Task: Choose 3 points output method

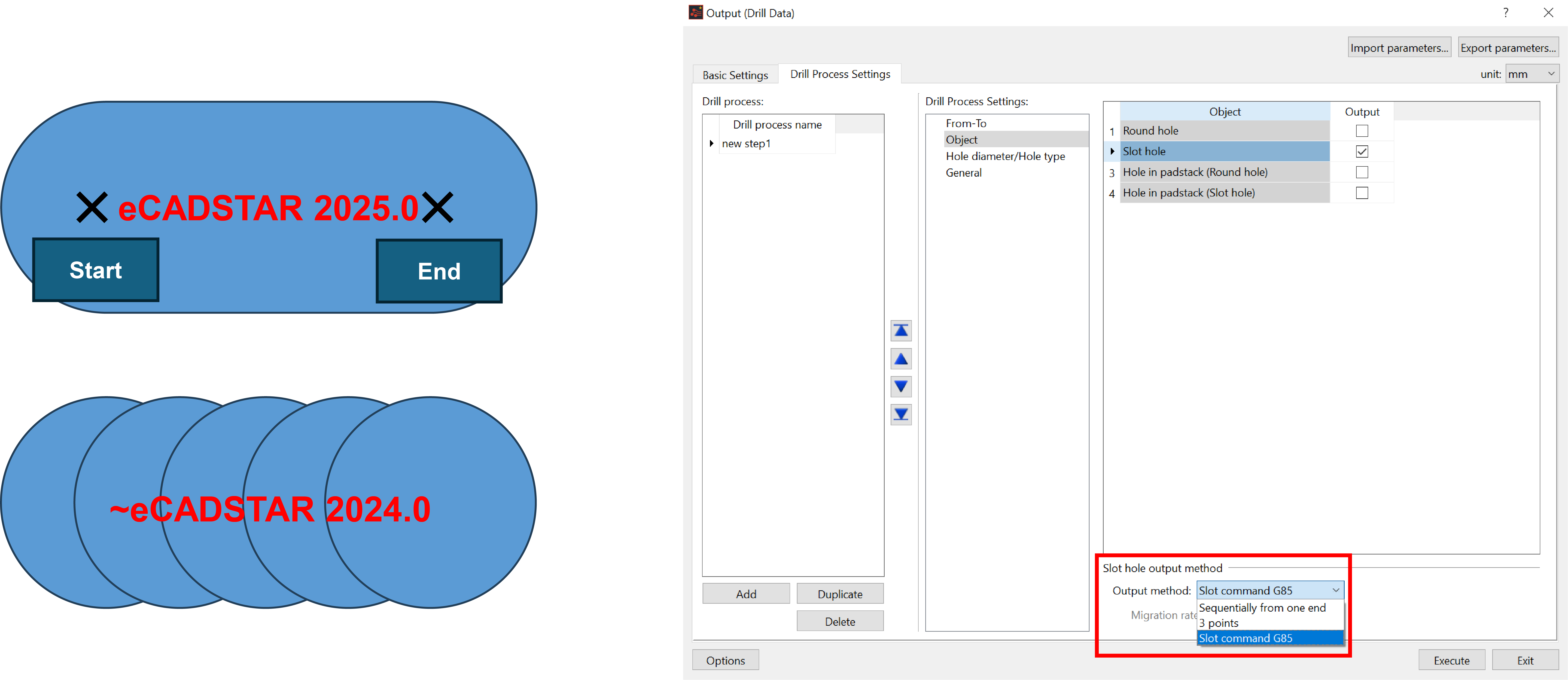Action: 1270,623
